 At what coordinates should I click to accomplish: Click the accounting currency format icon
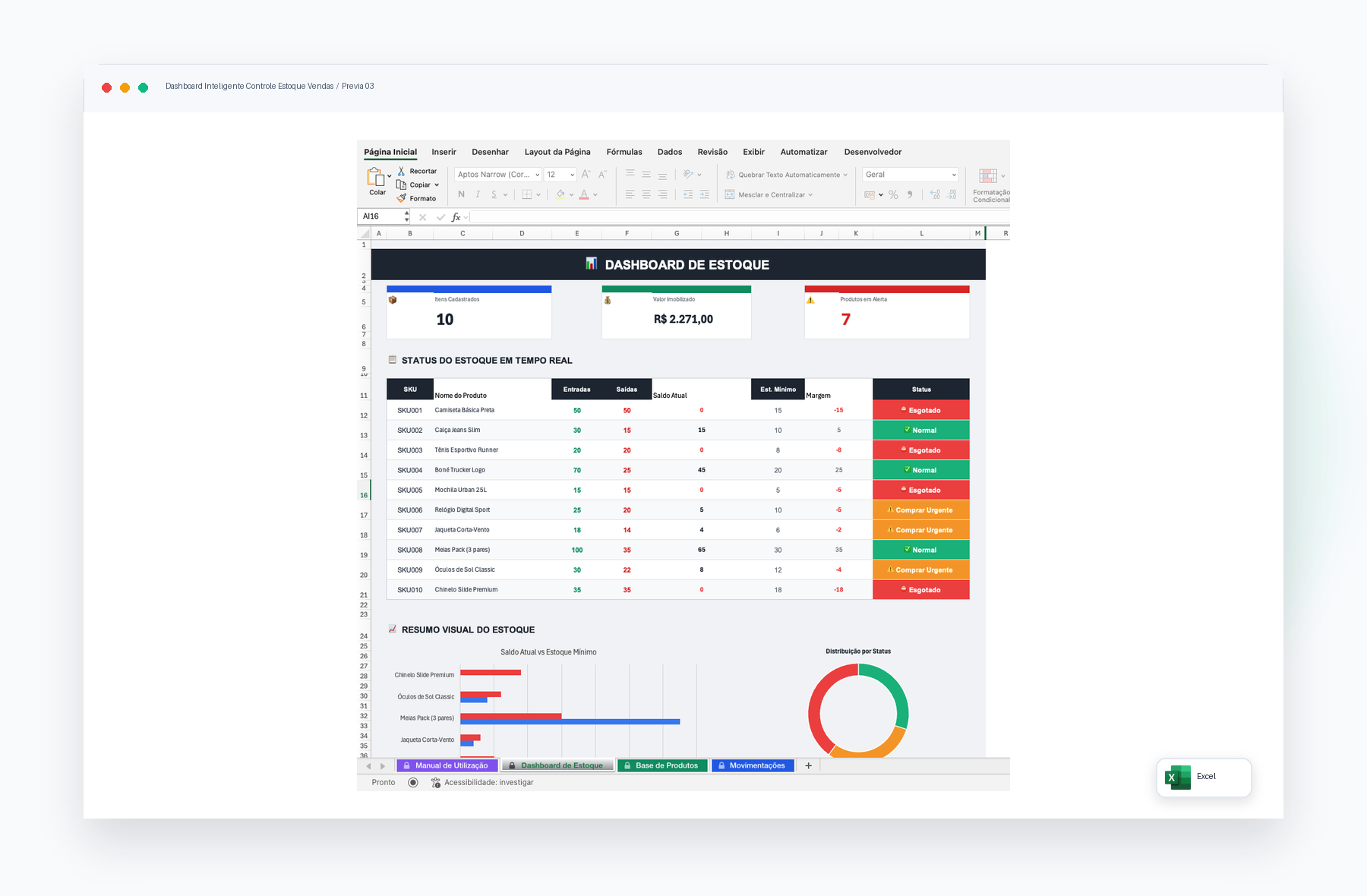[x=870, y=194]
